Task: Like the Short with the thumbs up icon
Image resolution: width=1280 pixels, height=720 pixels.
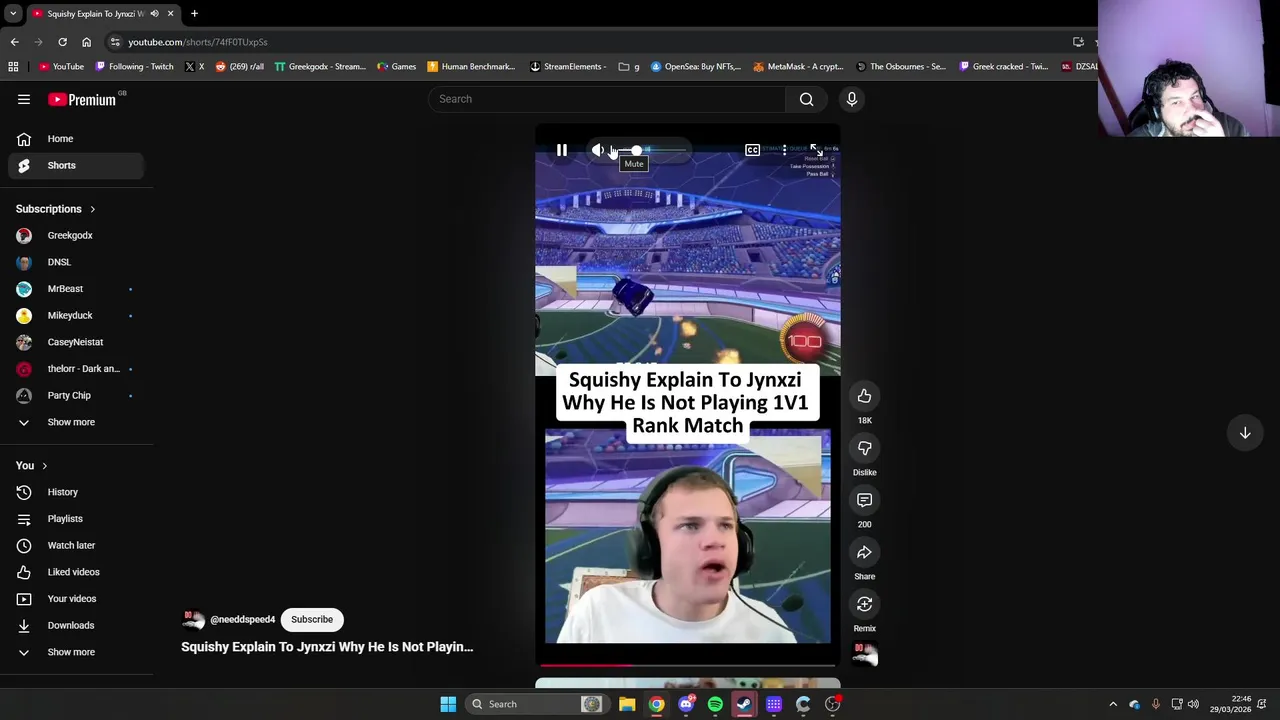Action: [x=864, y=396]
